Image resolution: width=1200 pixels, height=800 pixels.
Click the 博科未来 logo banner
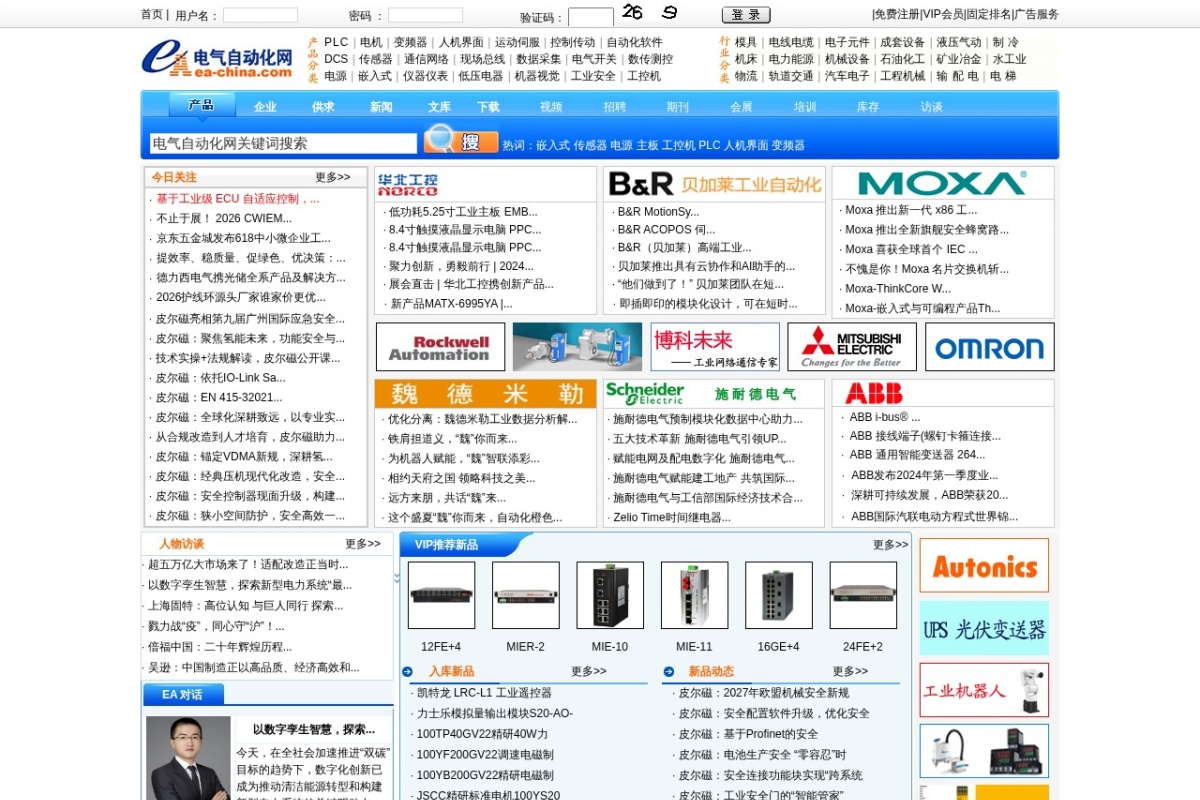coord(714,347)
